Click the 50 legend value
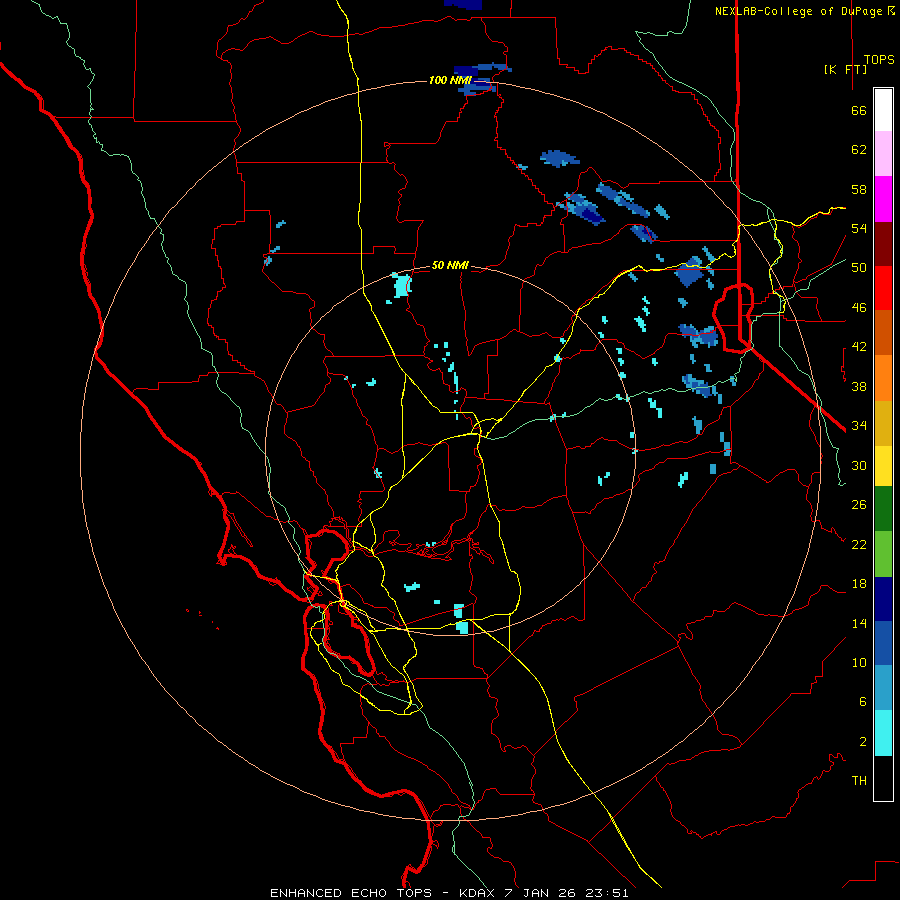The width and height of the screenshot is (900, 900). pos(859,268)
